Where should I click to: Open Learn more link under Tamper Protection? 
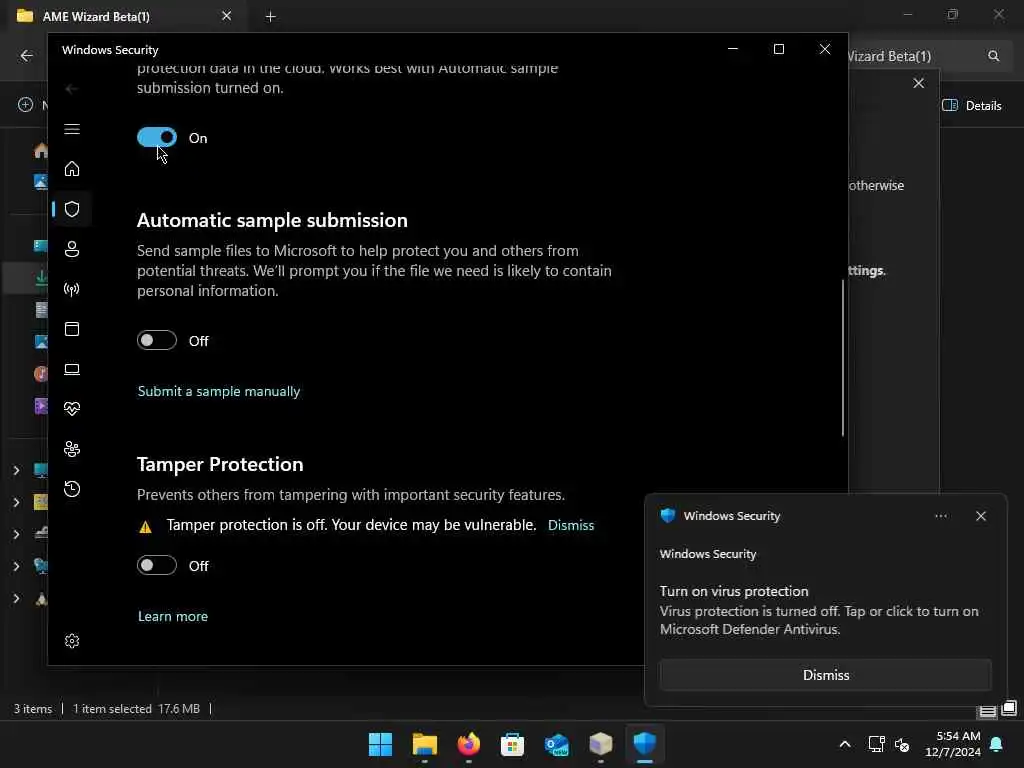[x=173, y=616]
